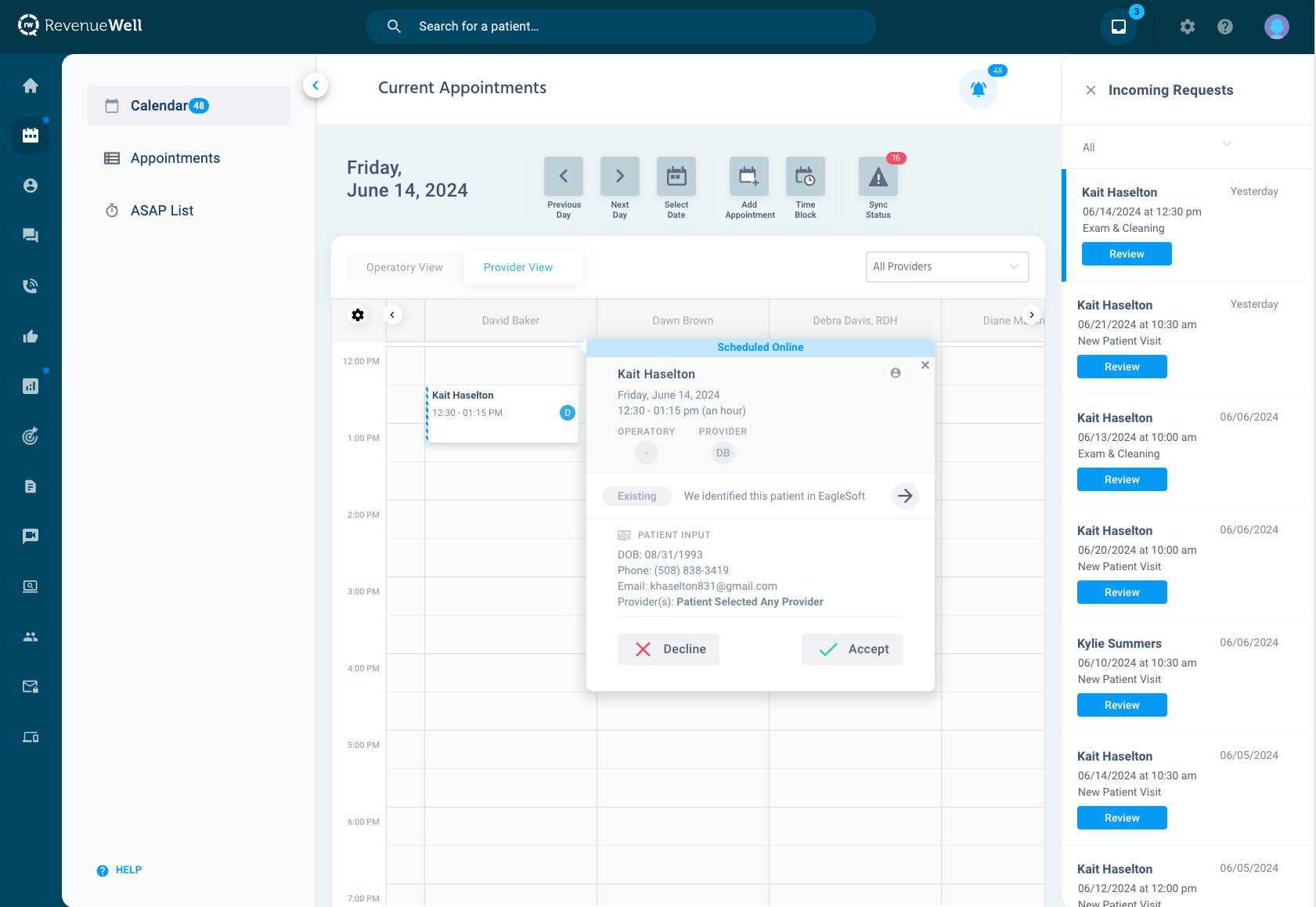Open the Appointments menu item
The image size is (1316, 907).
coord(174,158)
